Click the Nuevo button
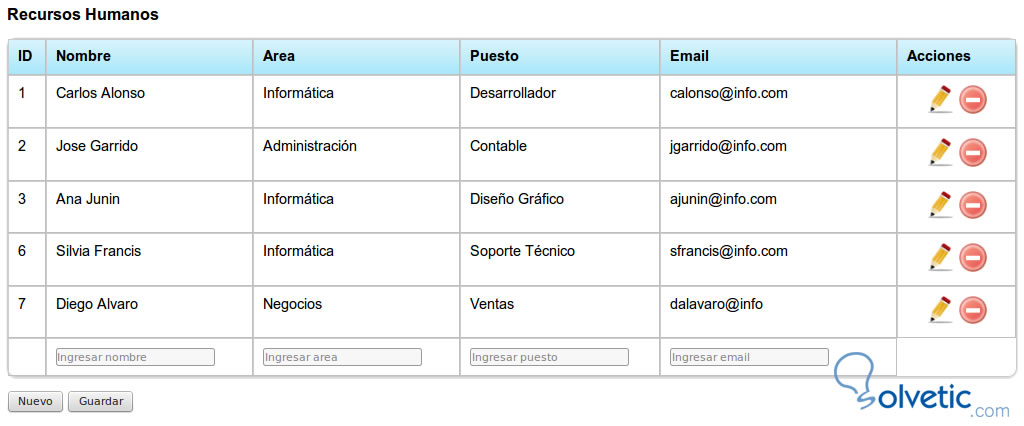Viewport: 1024px width, 426px height. (35, 401)
